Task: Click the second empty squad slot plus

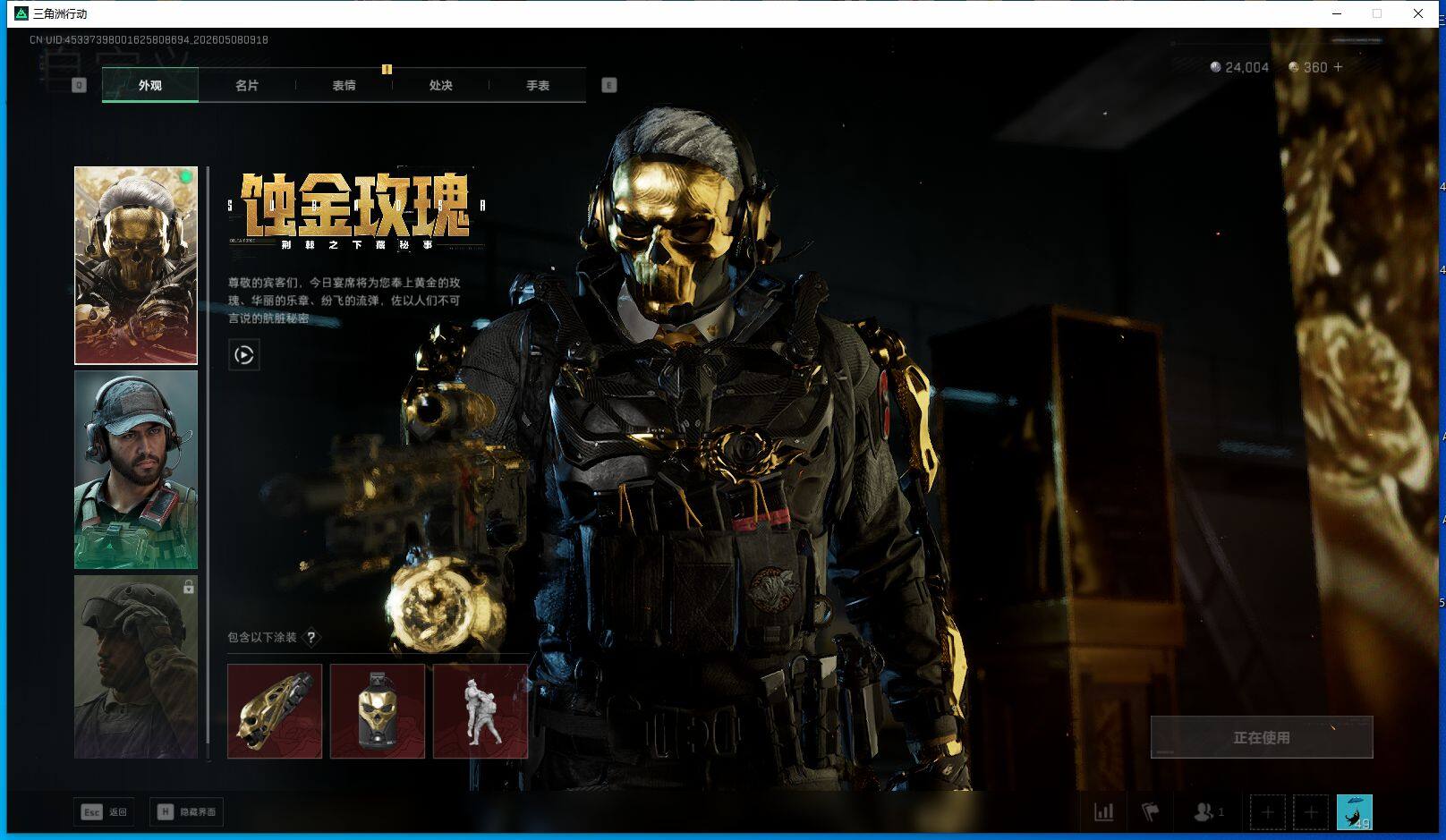Action: click(1311, 812)
